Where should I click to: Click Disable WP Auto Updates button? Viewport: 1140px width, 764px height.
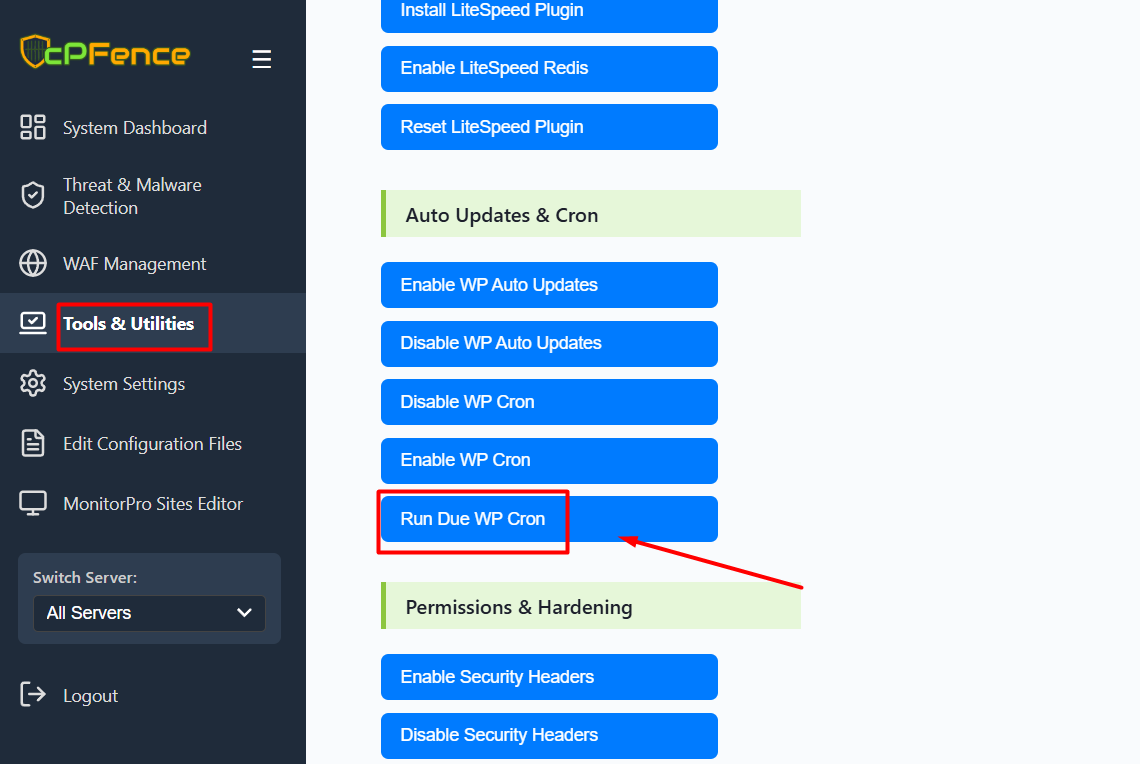pyautogui.click(x=549, y=343)
